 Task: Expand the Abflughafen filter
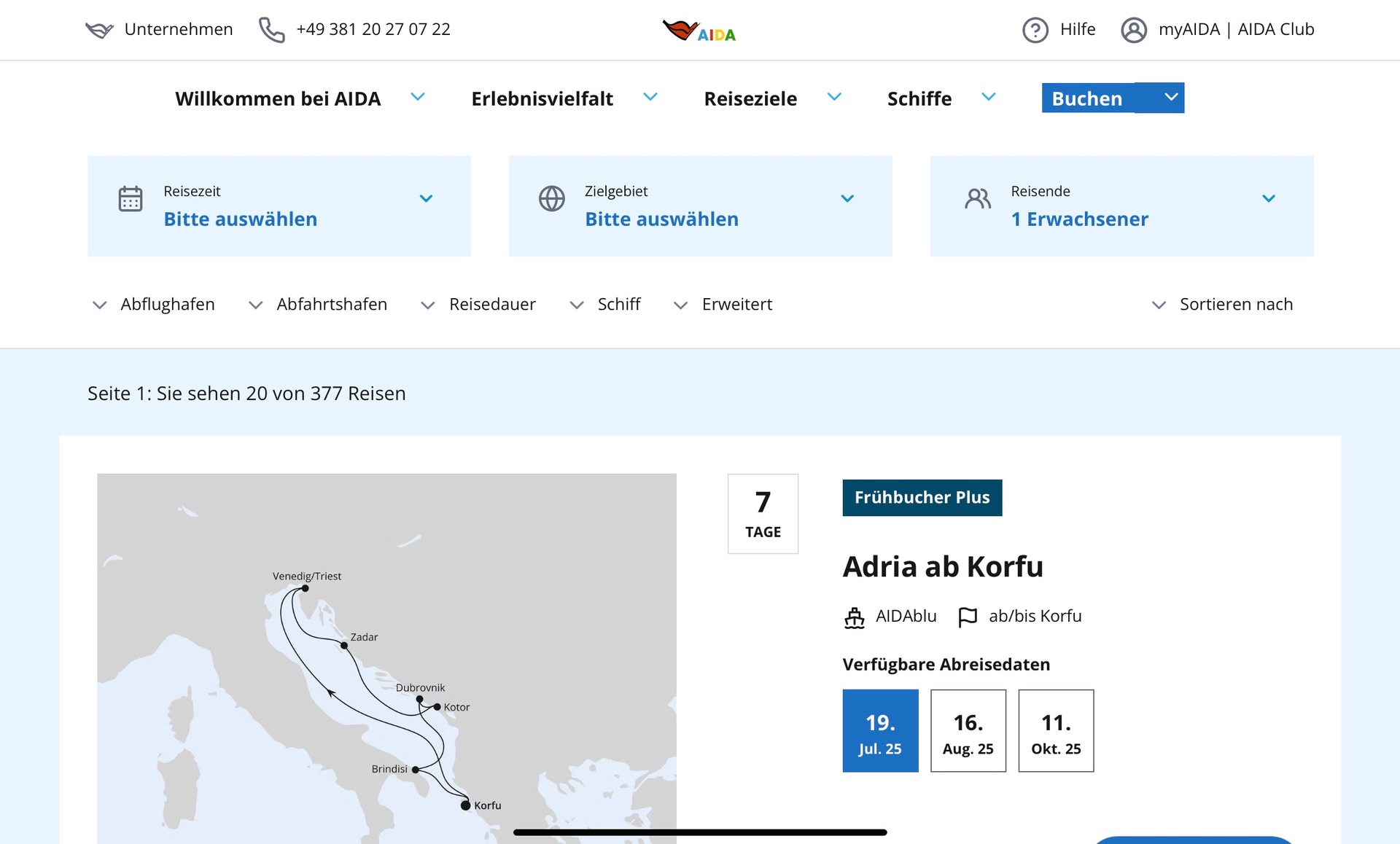click(154, 305)
